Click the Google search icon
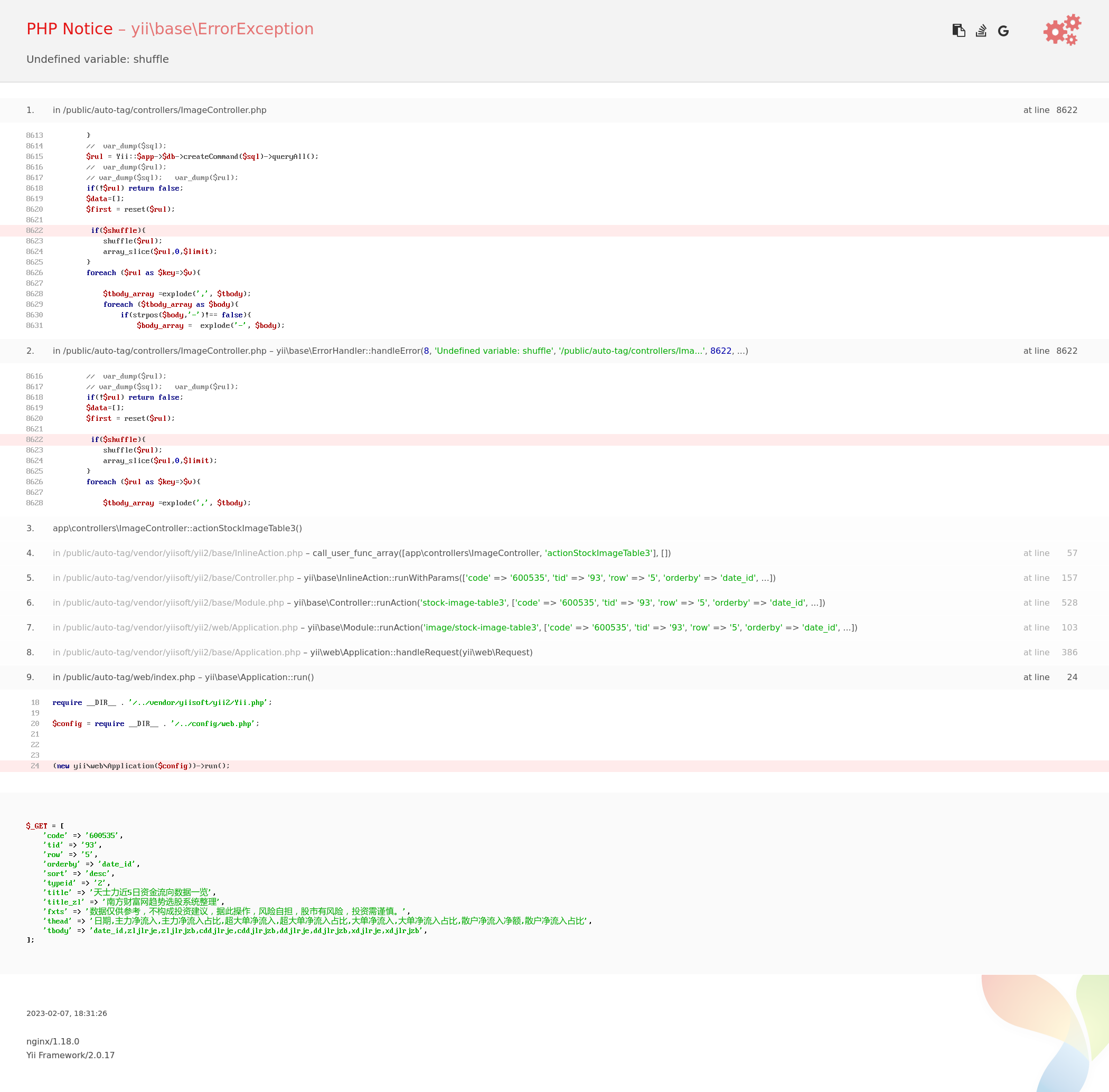 1003,31
